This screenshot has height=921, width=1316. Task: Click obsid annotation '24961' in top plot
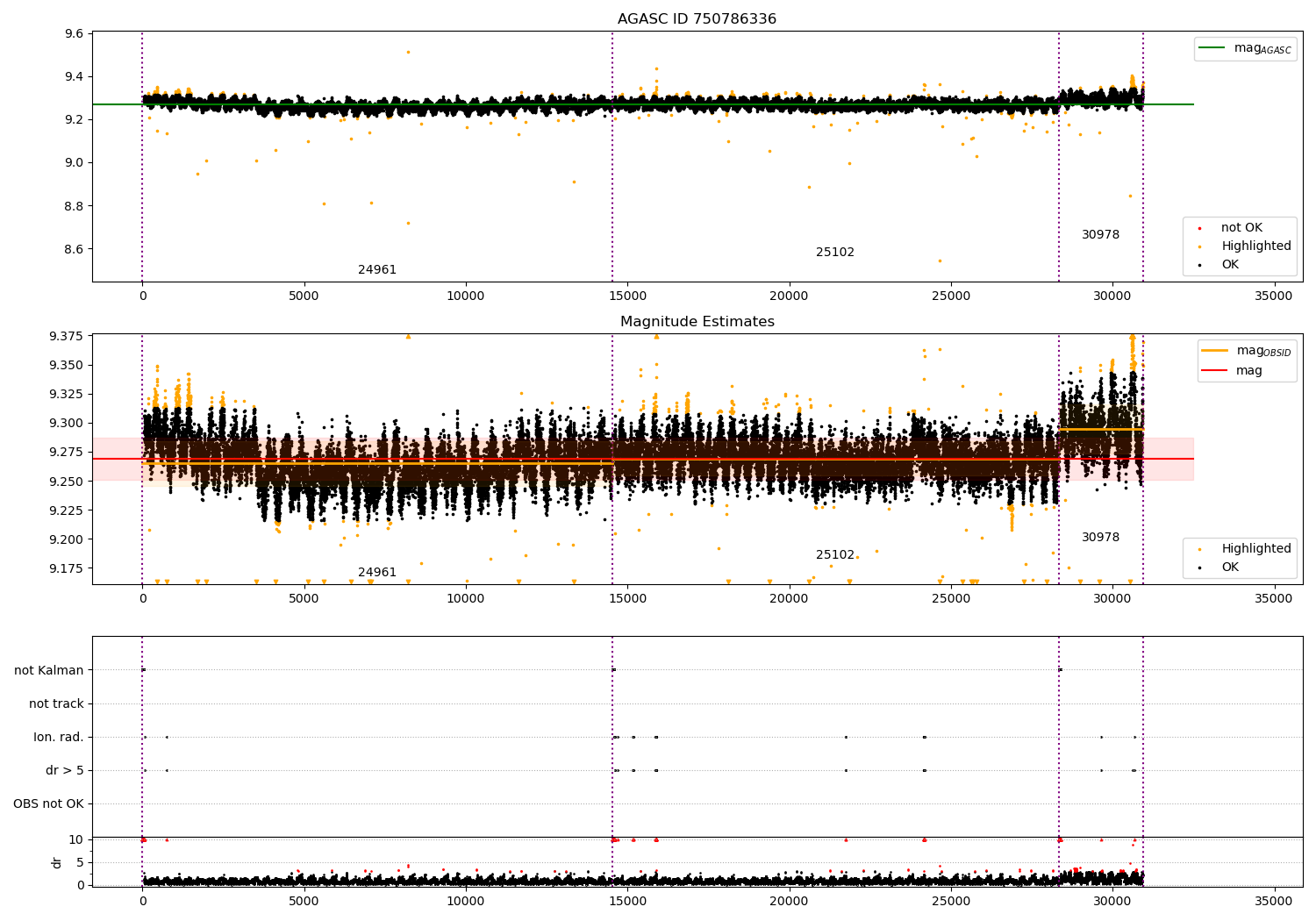coord(377,270)
